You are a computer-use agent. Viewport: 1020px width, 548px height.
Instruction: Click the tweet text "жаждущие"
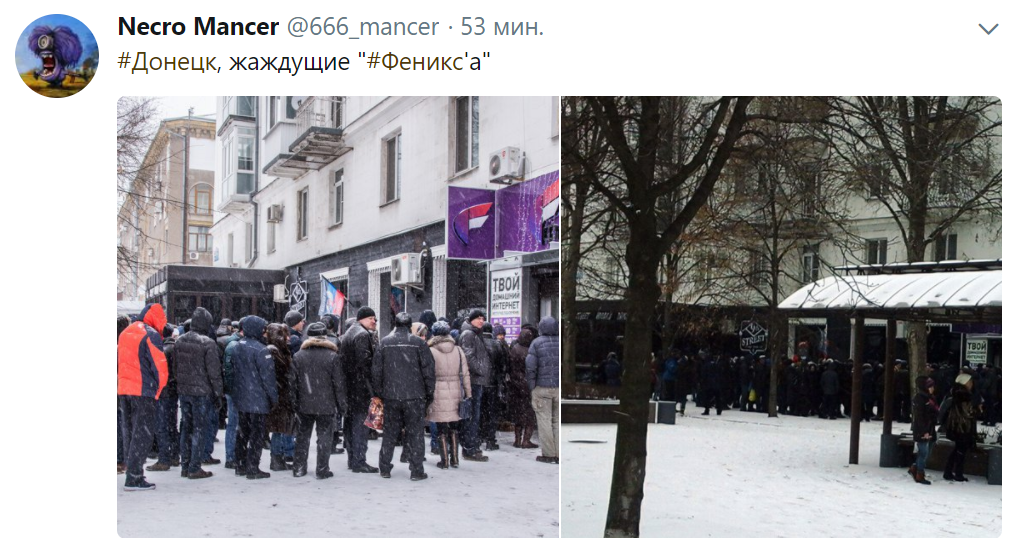289,62
